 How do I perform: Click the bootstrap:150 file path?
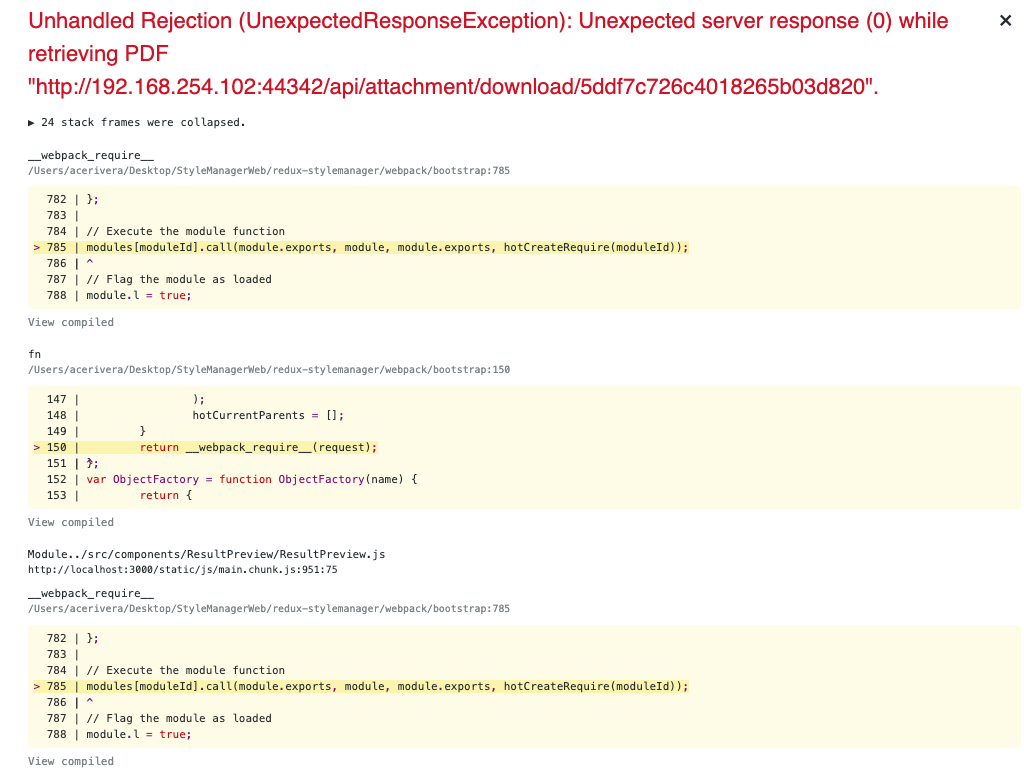(267, 369)
